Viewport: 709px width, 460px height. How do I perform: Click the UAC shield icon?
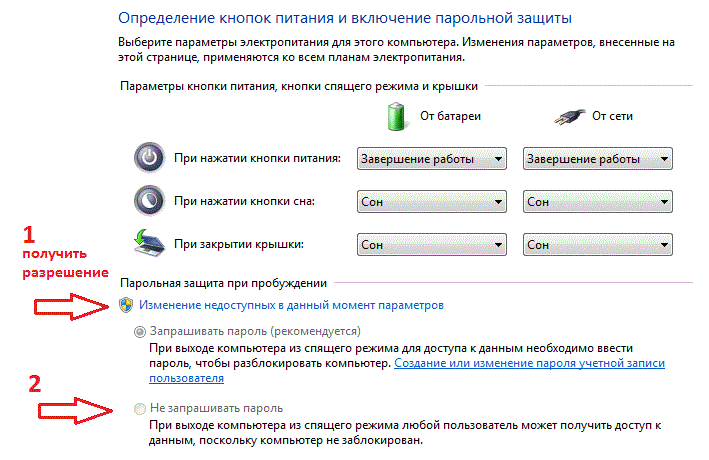(126, 305)
